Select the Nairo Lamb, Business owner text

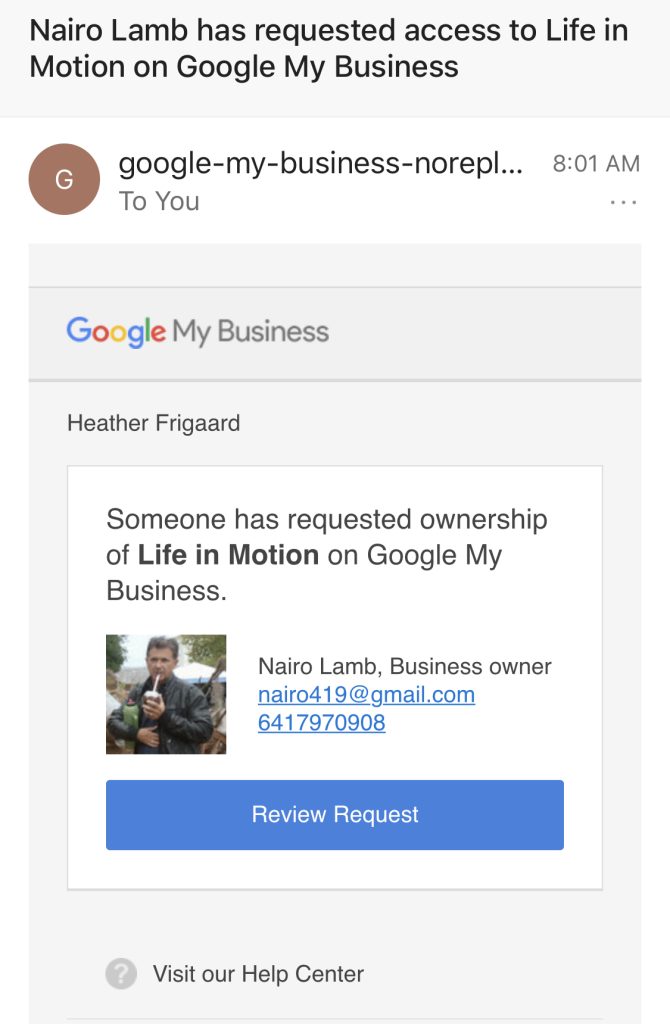coord(404,666)
